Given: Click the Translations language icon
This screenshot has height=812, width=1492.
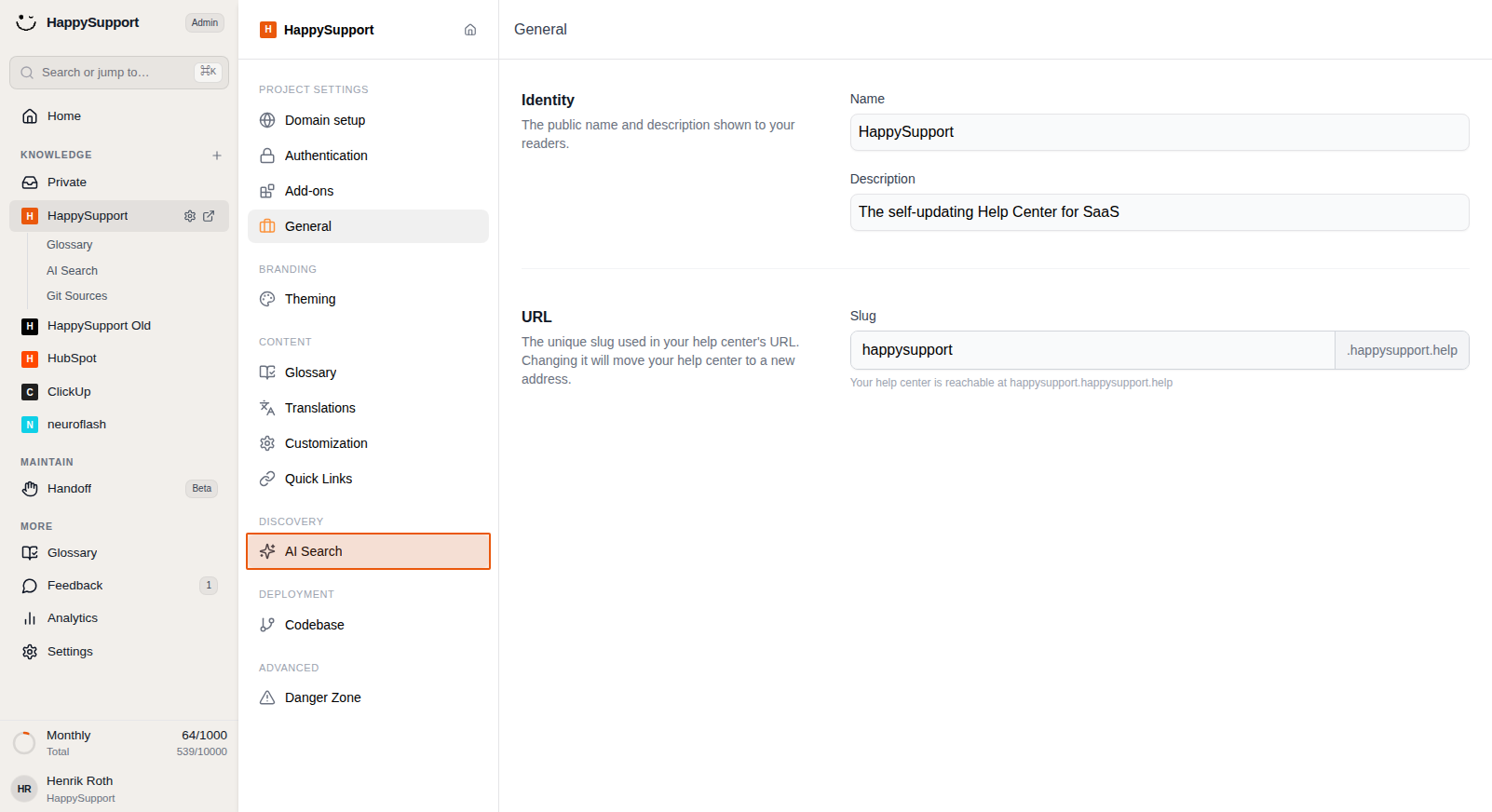Looking at the screenshot, I should 267,408.
